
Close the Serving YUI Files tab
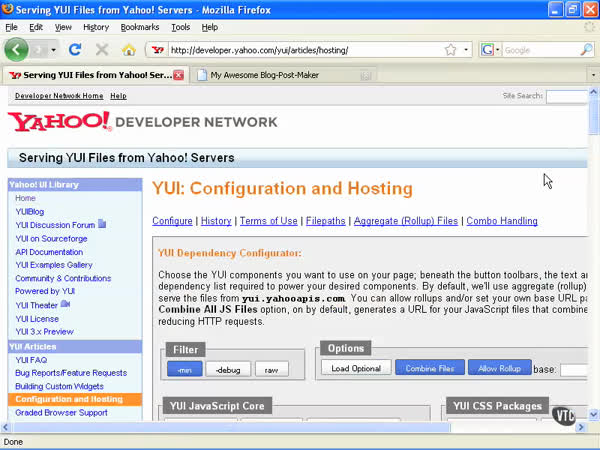pos(179,75)
